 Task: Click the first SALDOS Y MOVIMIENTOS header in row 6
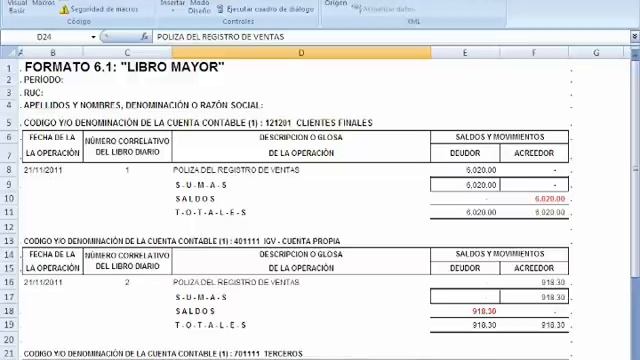500,137
